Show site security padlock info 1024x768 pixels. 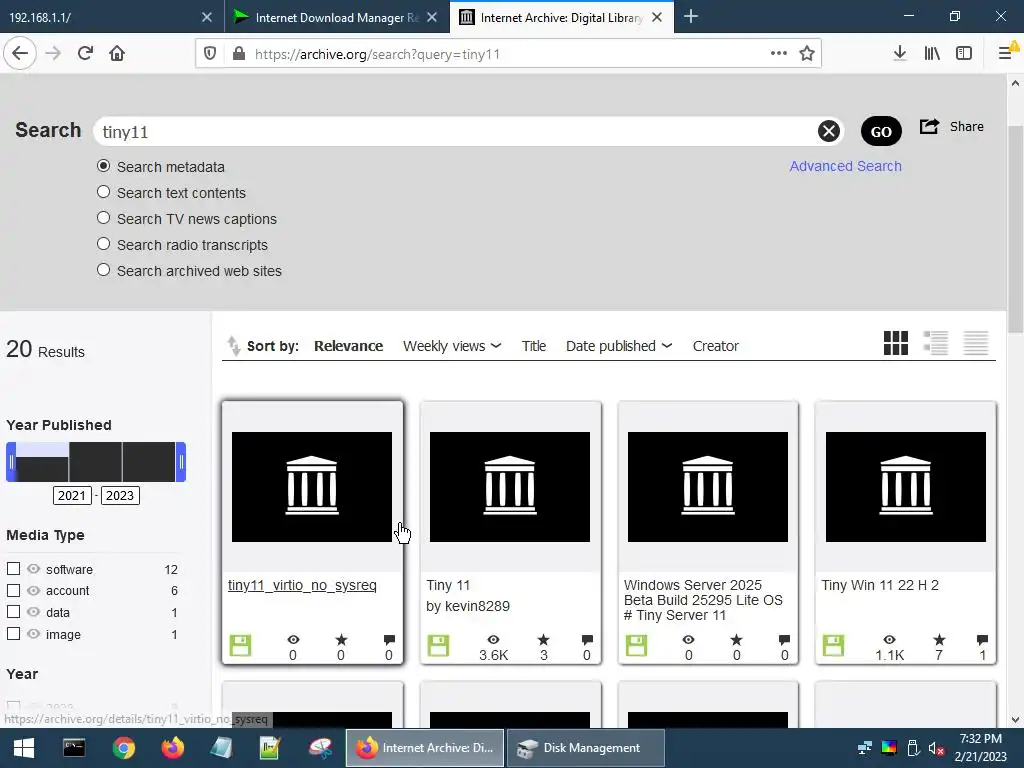(x=239, y=54)
